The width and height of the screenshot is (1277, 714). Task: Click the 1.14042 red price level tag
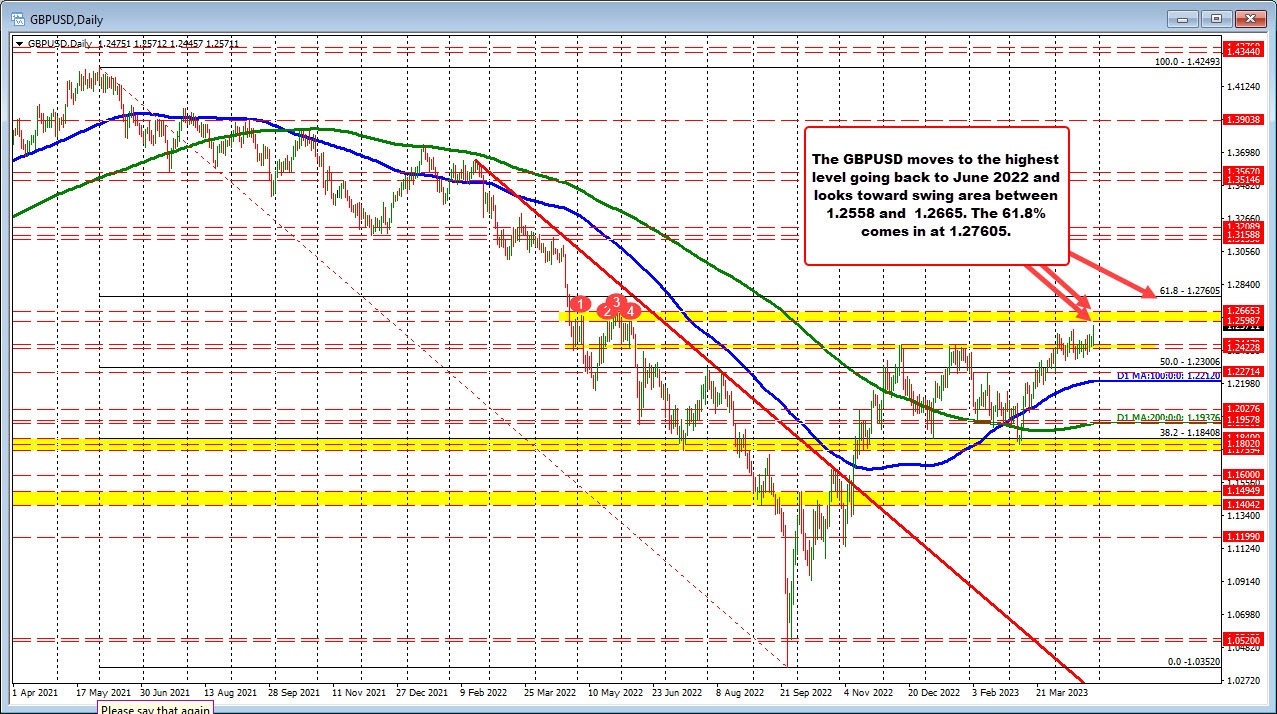[1244, 505]
